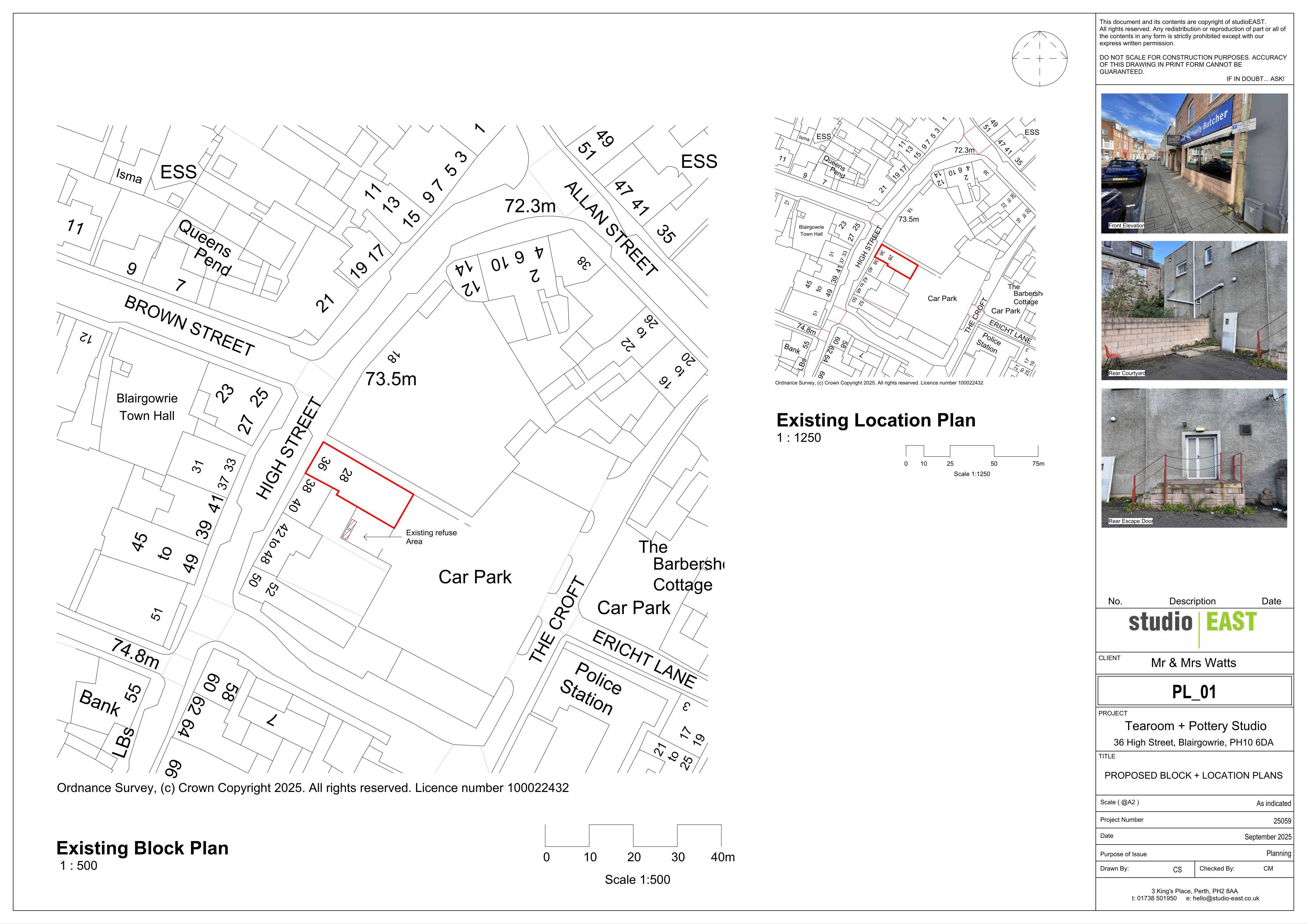Select the Description revision column header

pyautogui.click(x=1192, y=602)
